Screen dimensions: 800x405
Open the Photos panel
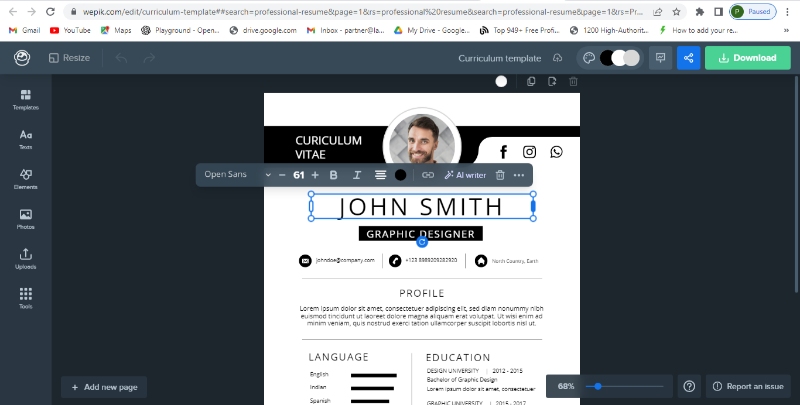[25, 218]
